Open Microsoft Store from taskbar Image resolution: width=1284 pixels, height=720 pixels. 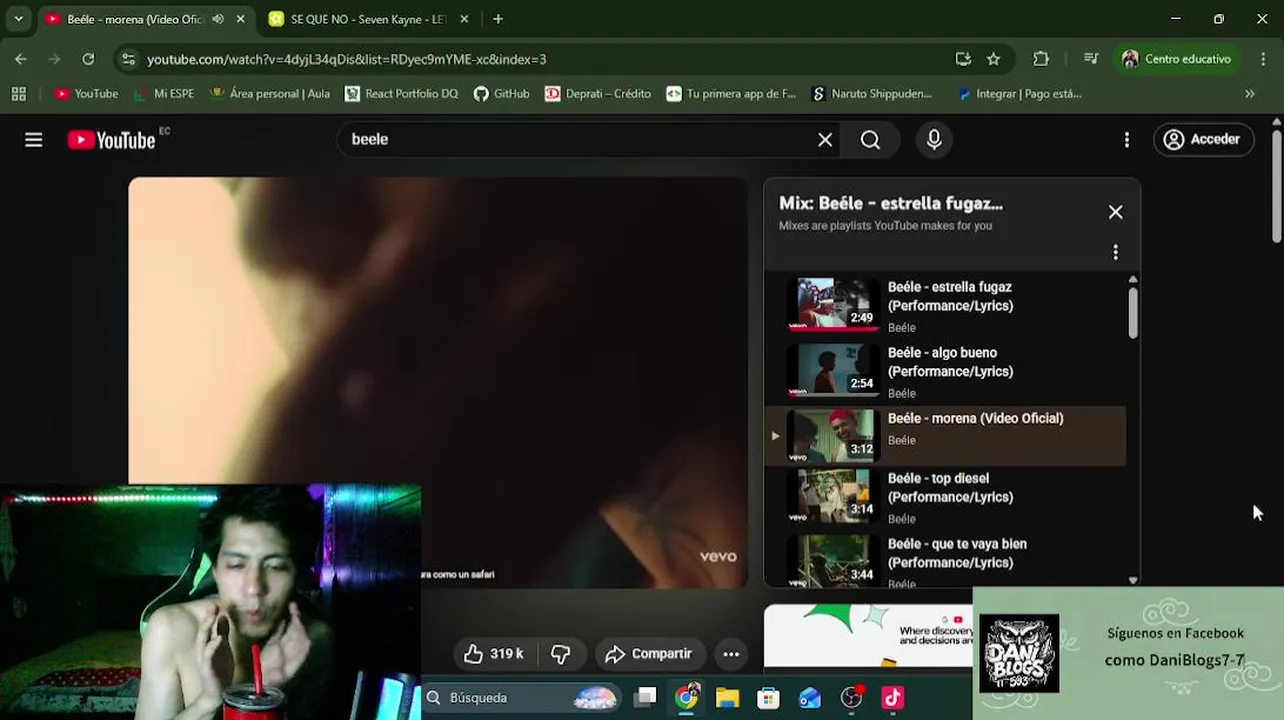768,698
